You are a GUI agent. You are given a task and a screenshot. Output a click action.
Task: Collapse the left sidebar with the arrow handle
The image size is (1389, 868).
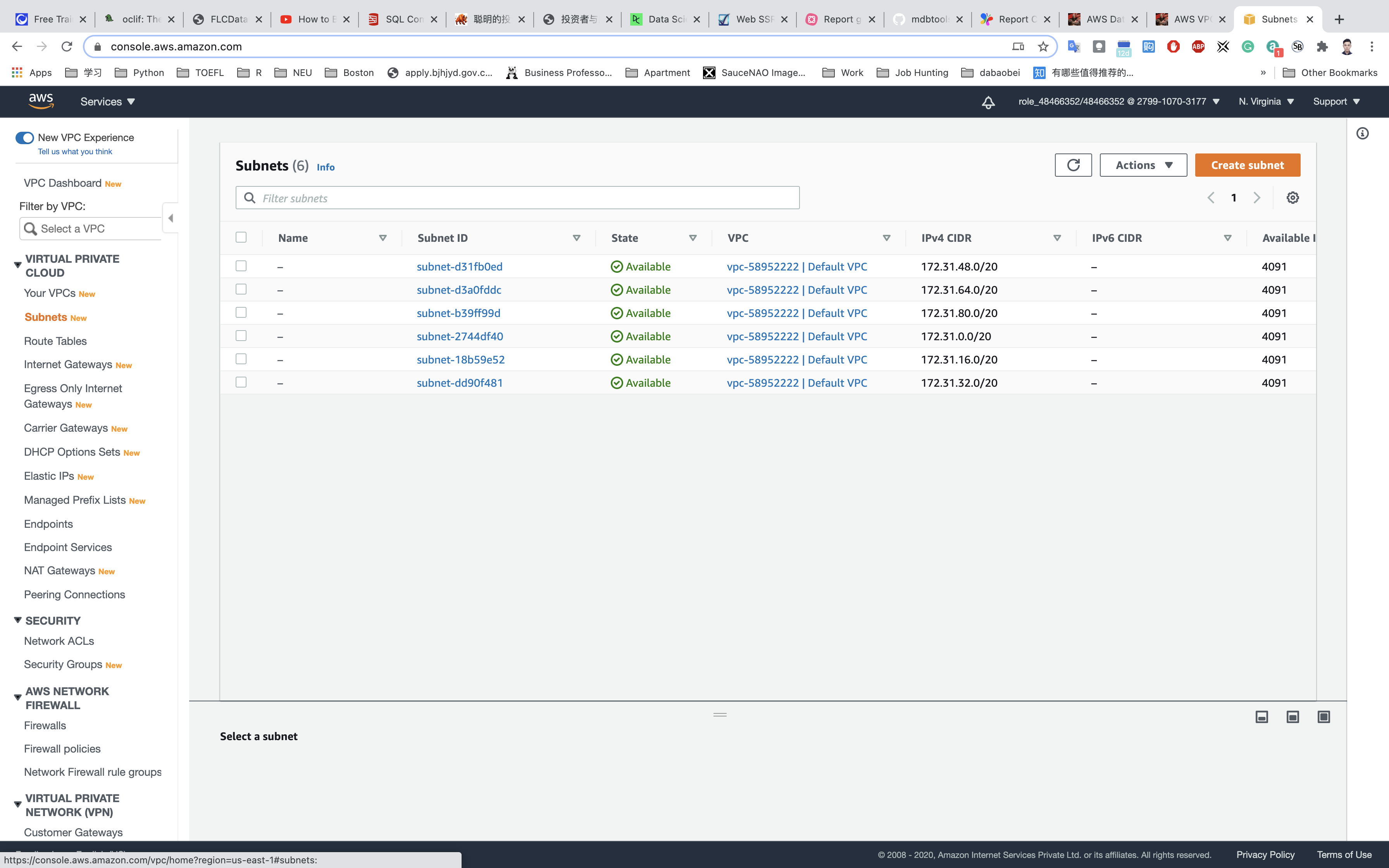pos(171,218)
